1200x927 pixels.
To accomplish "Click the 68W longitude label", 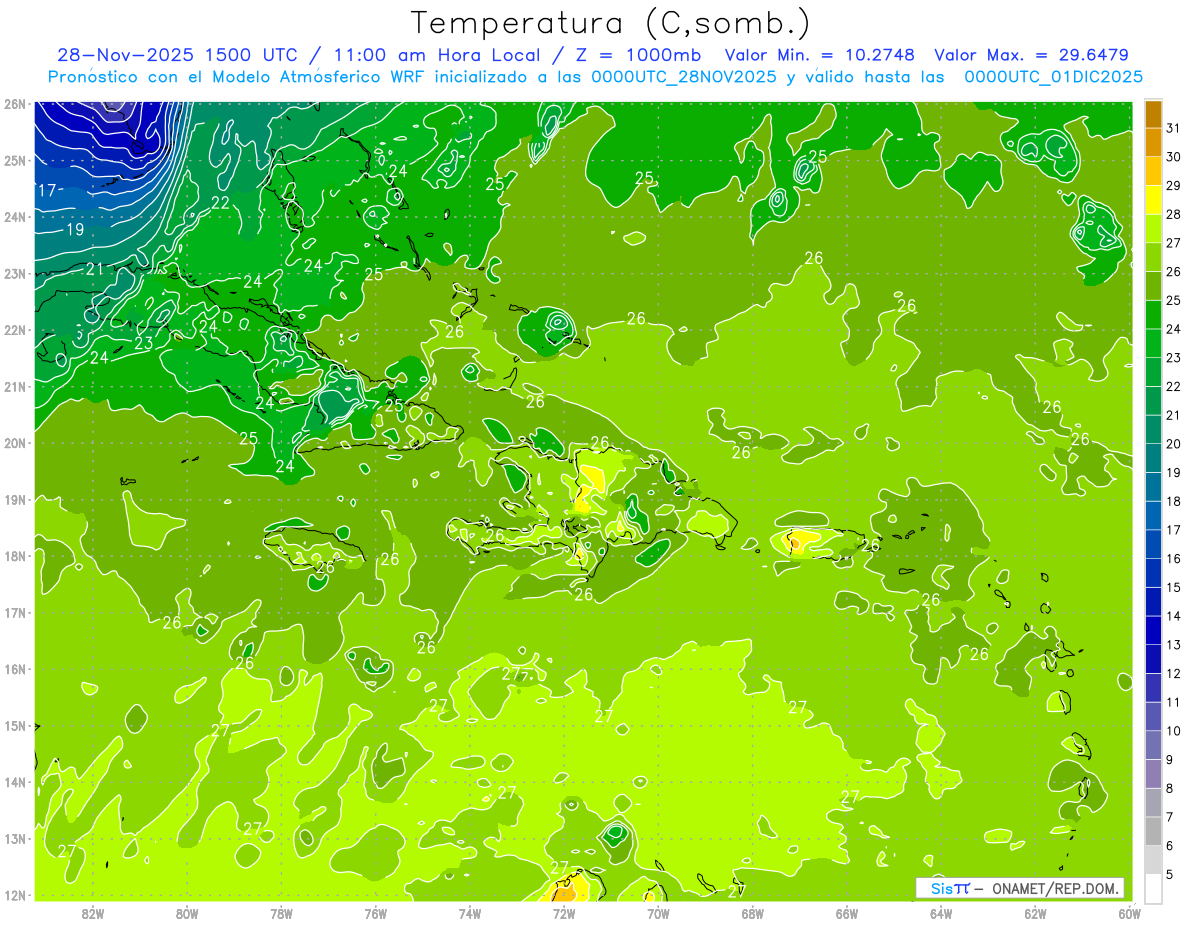I will 752,913.
